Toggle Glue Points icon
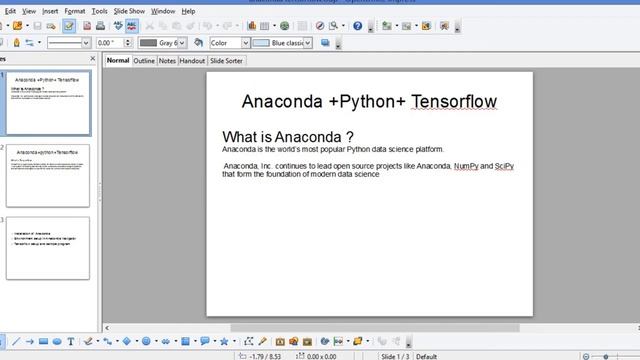This screenshot has width=640, height=360. [x=262, y=341]
